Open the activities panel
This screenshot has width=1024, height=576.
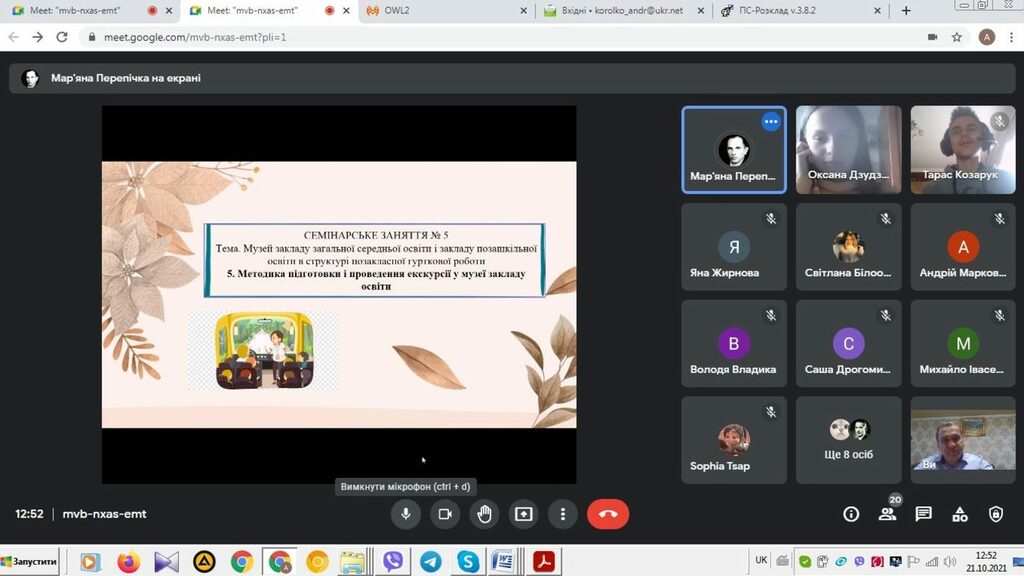[x=960, y=514]
